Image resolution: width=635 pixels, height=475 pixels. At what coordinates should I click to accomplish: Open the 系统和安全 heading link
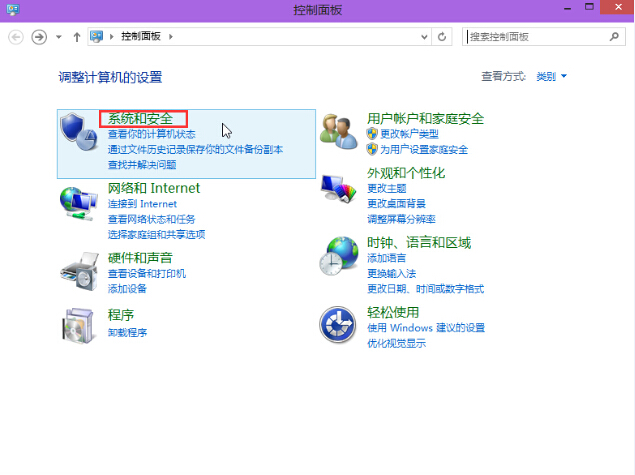click(x=141, y=119)
